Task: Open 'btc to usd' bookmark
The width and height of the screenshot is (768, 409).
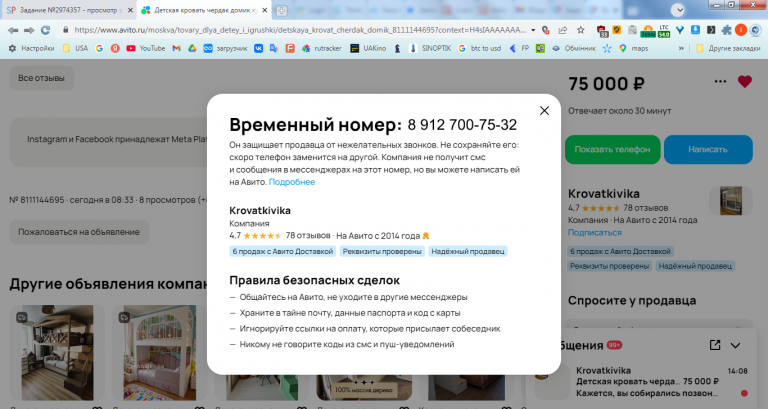Action: click(480, 48)
